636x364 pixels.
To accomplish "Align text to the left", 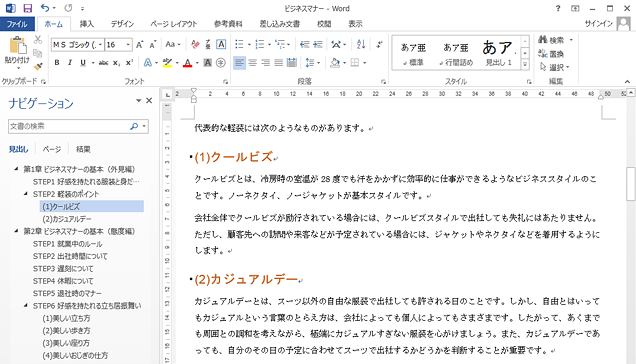I will tap(239, 63).
